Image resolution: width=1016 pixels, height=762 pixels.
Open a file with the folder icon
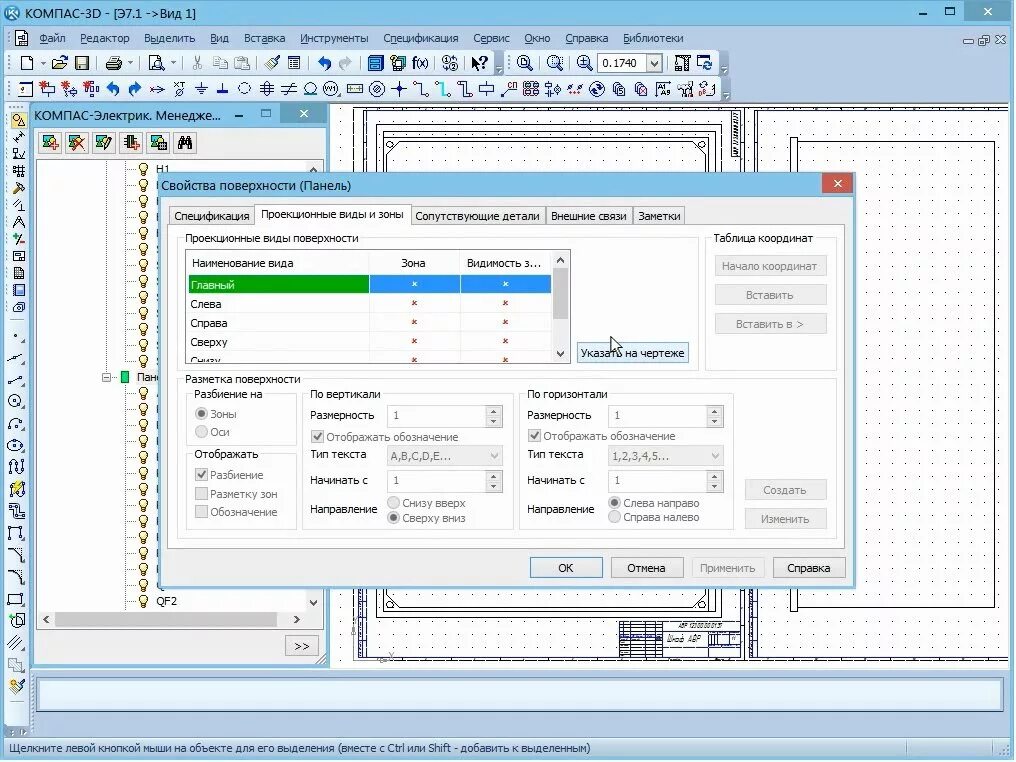pos(60,63)
